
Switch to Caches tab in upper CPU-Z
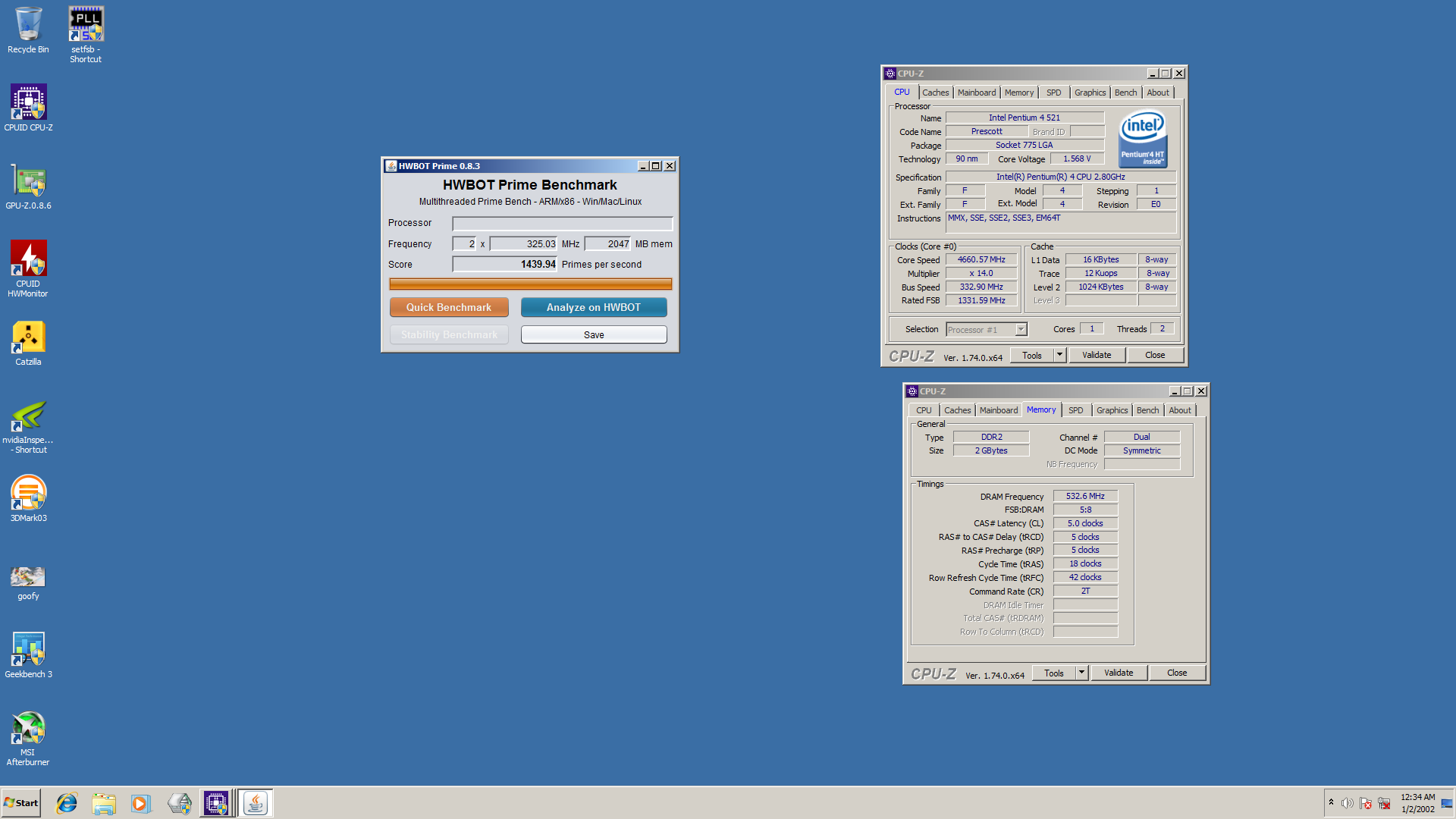pos(935,93)
